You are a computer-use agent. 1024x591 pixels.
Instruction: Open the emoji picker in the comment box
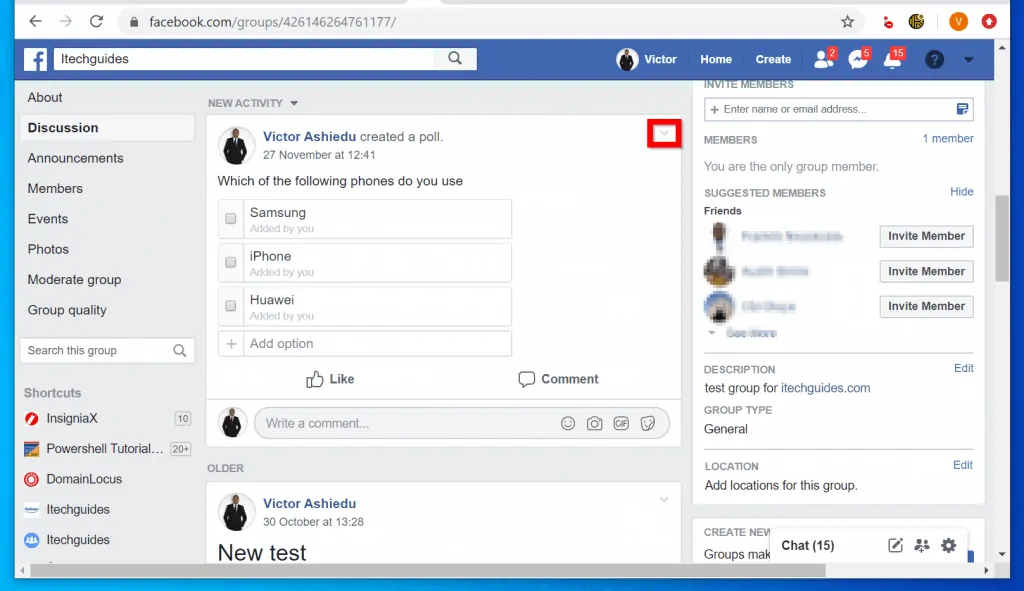pyautogui.click(x=568, y=423)
